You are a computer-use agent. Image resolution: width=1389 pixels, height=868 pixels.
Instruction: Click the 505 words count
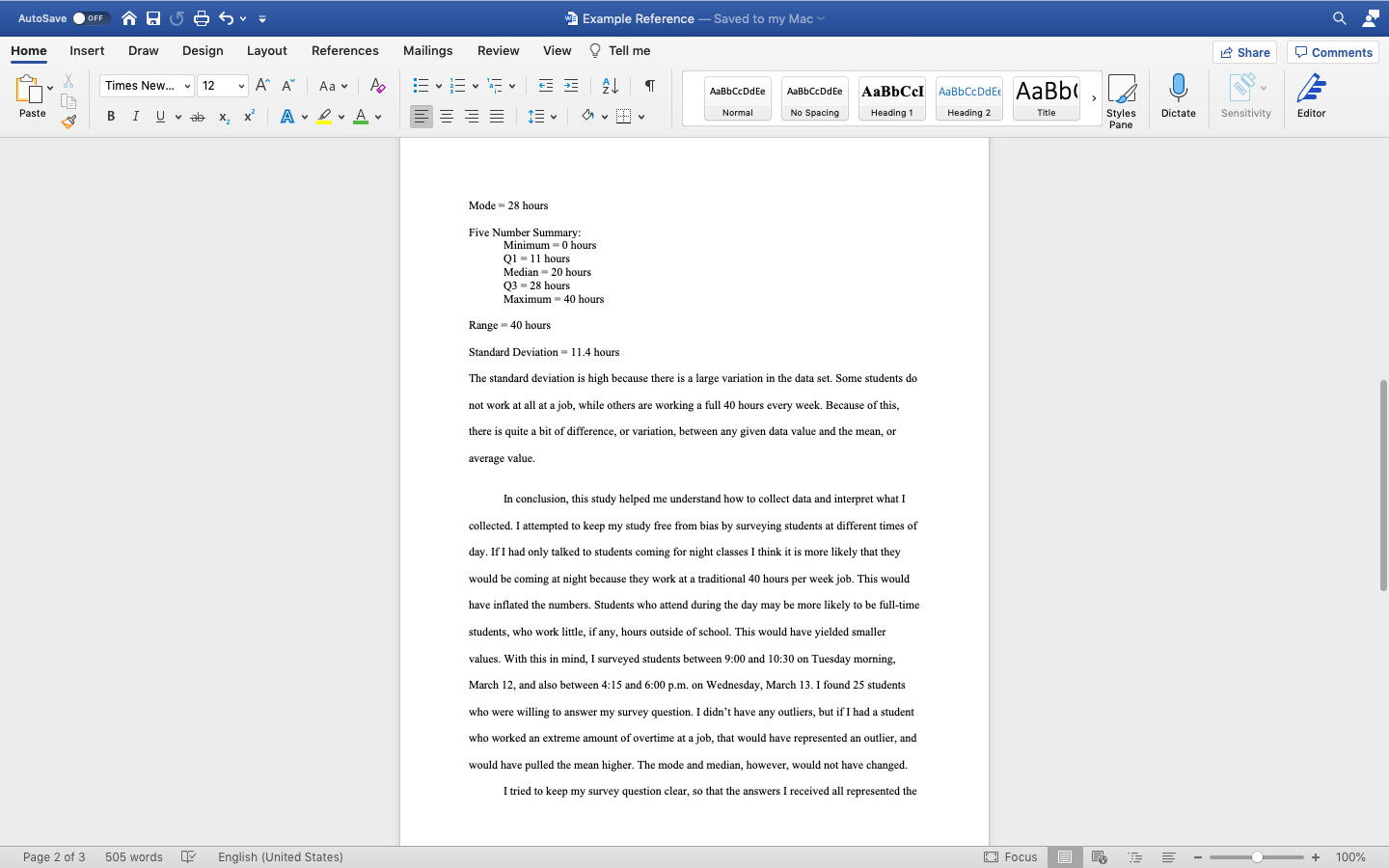tap(134, 856)
